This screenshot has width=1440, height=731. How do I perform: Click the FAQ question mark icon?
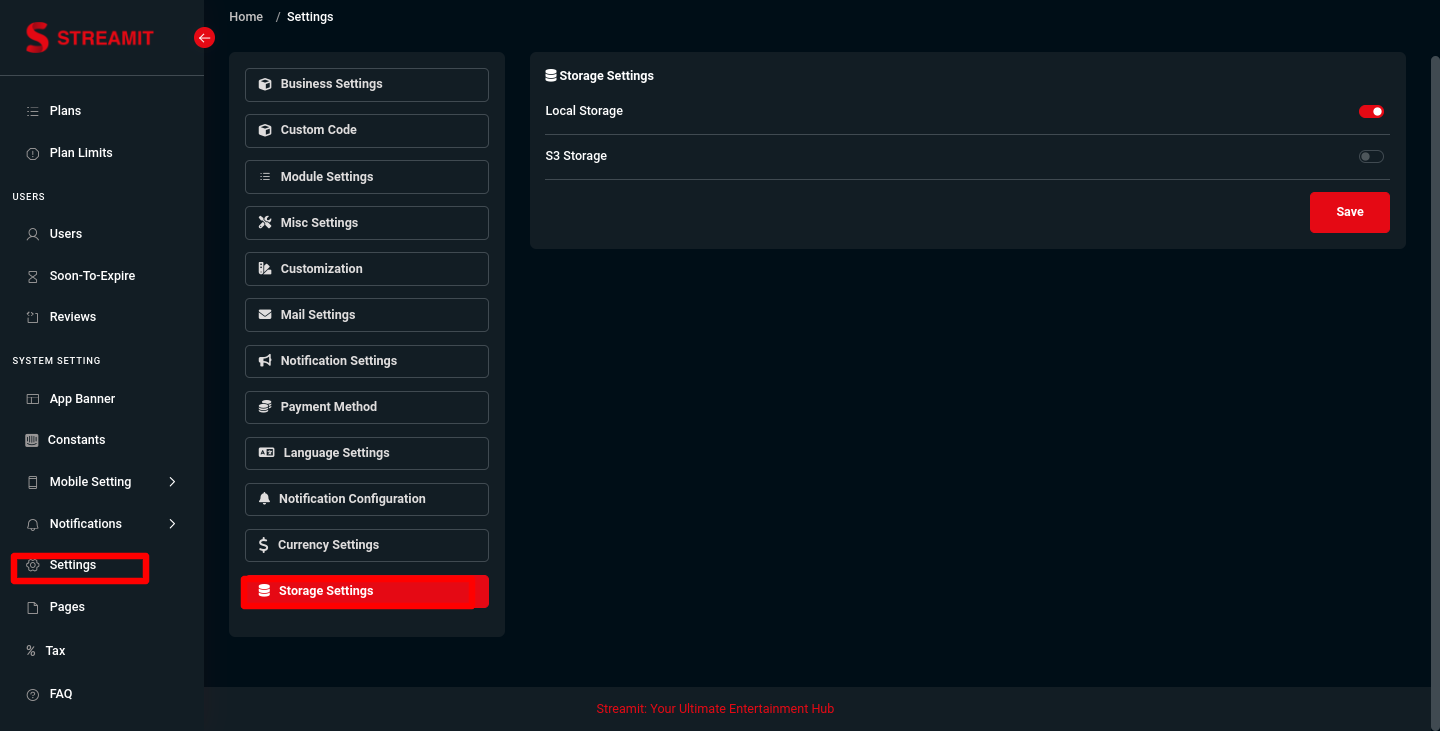[32, 694]
